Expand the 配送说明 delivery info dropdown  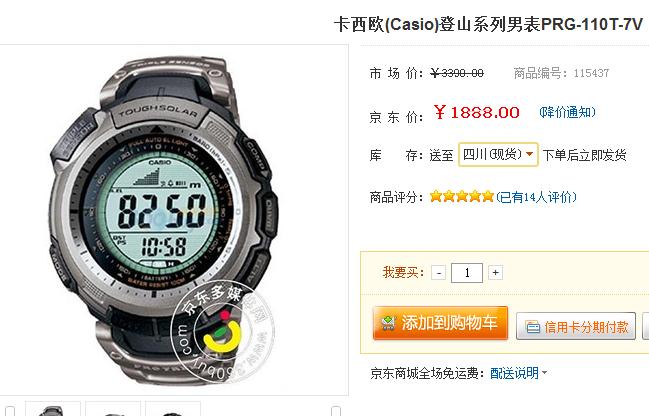pos(519,373)
